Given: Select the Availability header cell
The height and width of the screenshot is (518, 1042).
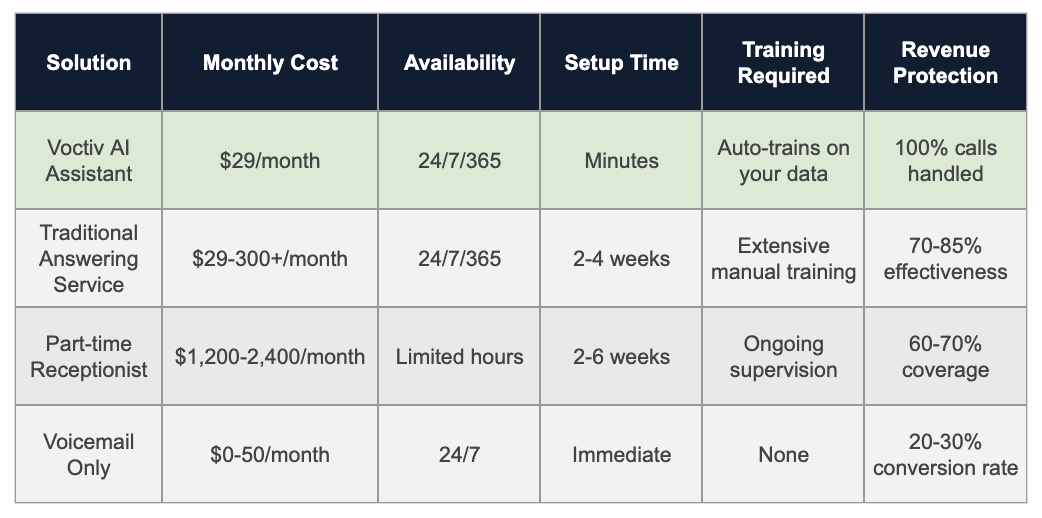Looking at the screenshot, I should 459,62.
